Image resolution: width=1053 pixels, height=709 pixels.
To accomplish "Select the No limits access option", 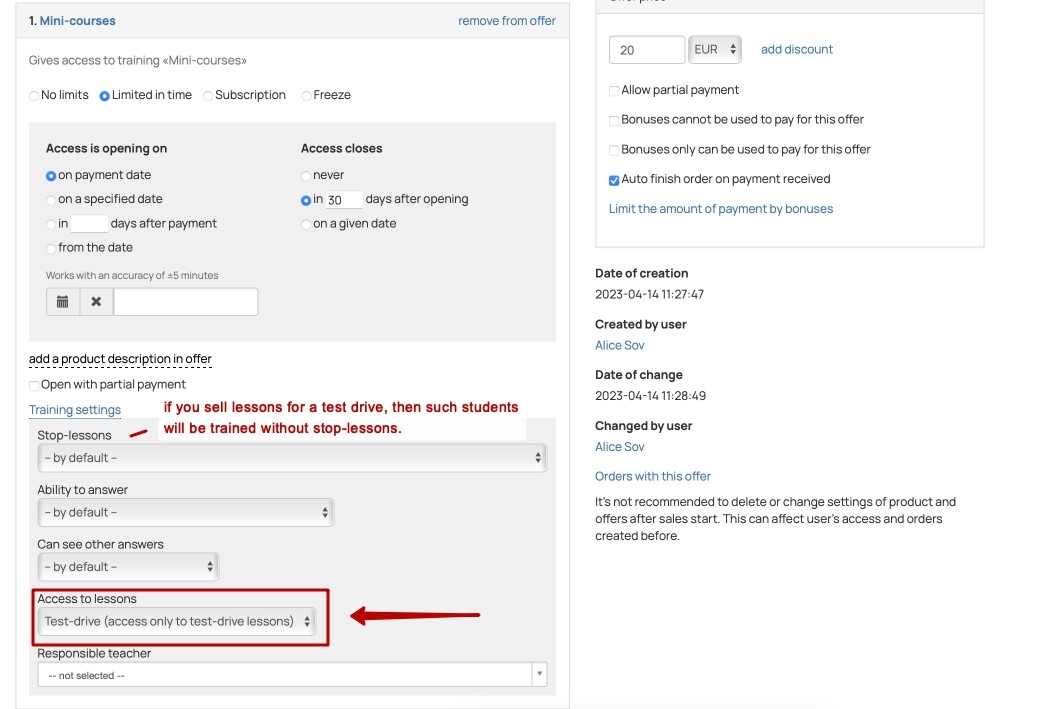I will (x=34, y=96).
